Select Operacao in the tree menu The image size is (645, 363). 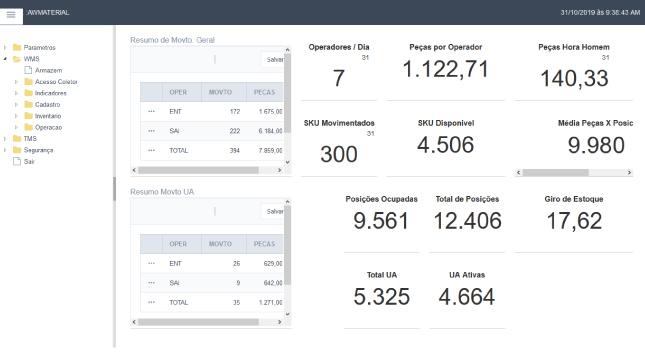coord(49,127)
